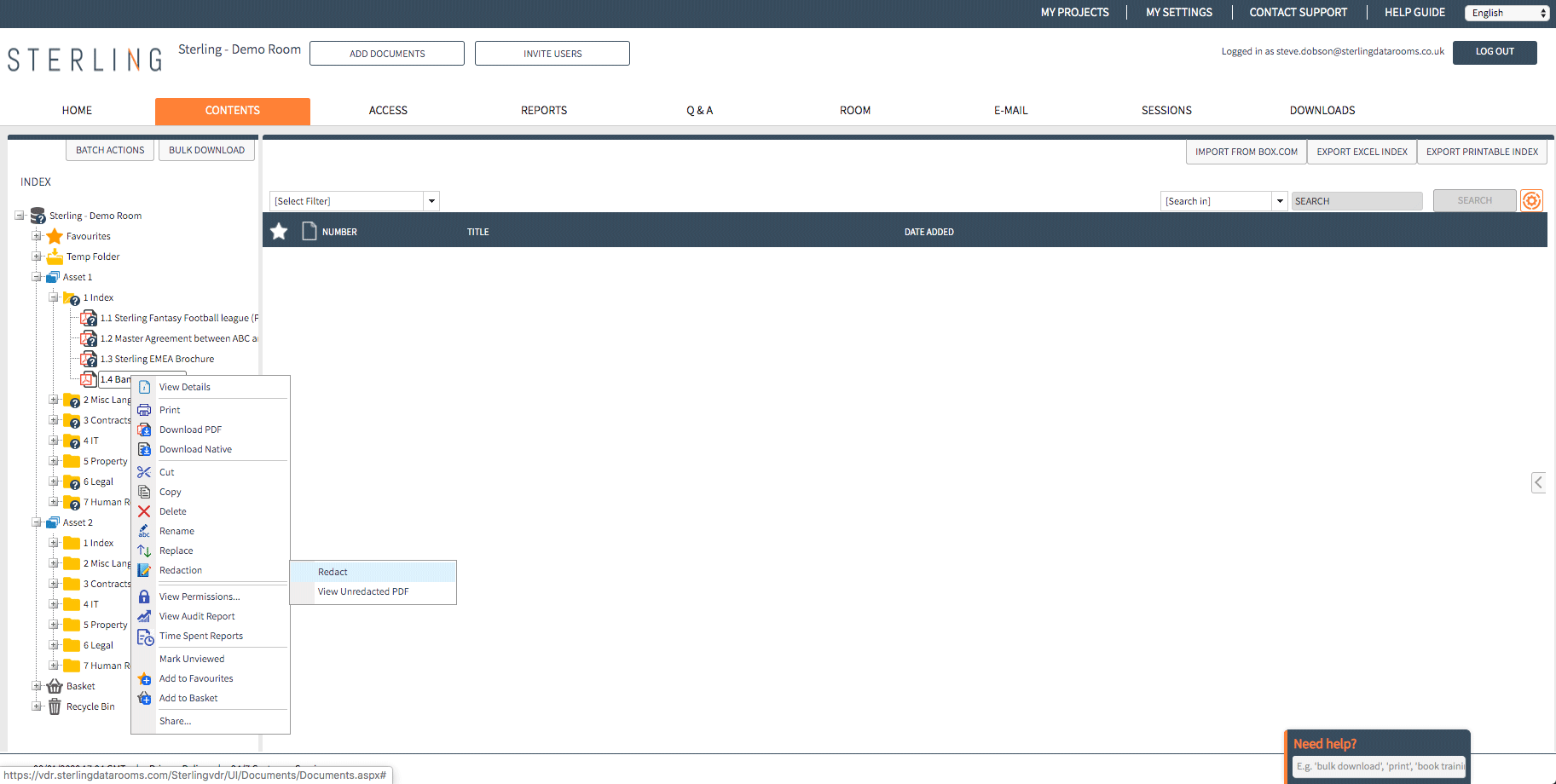Click the Cut scissors icon
Viewport: 1556px width, 784px height.
click(144, 472)
